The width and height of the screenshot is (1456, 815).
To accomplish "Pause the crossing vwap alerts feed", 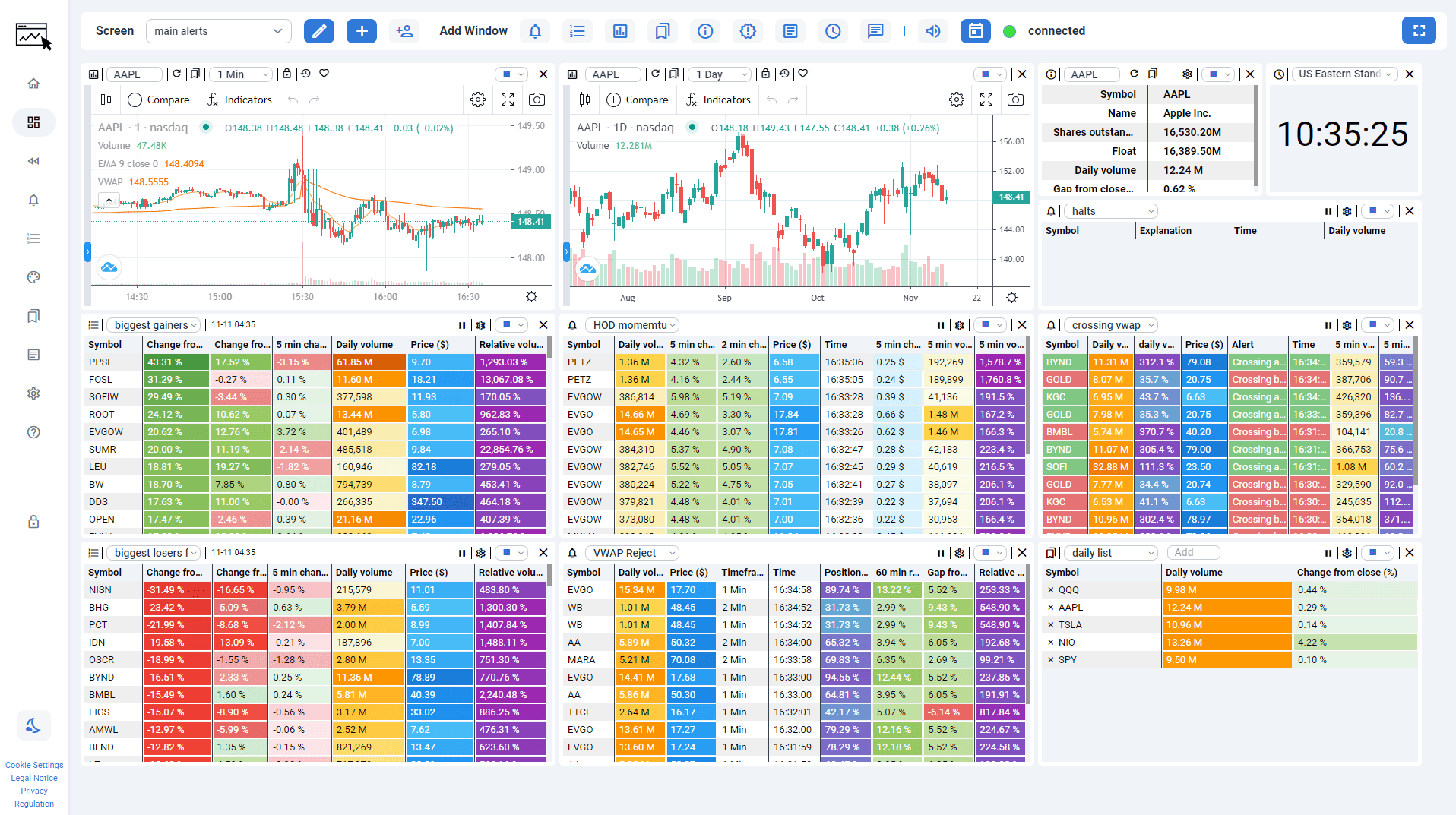I will pyautogui.click(x=1328, y=324).
